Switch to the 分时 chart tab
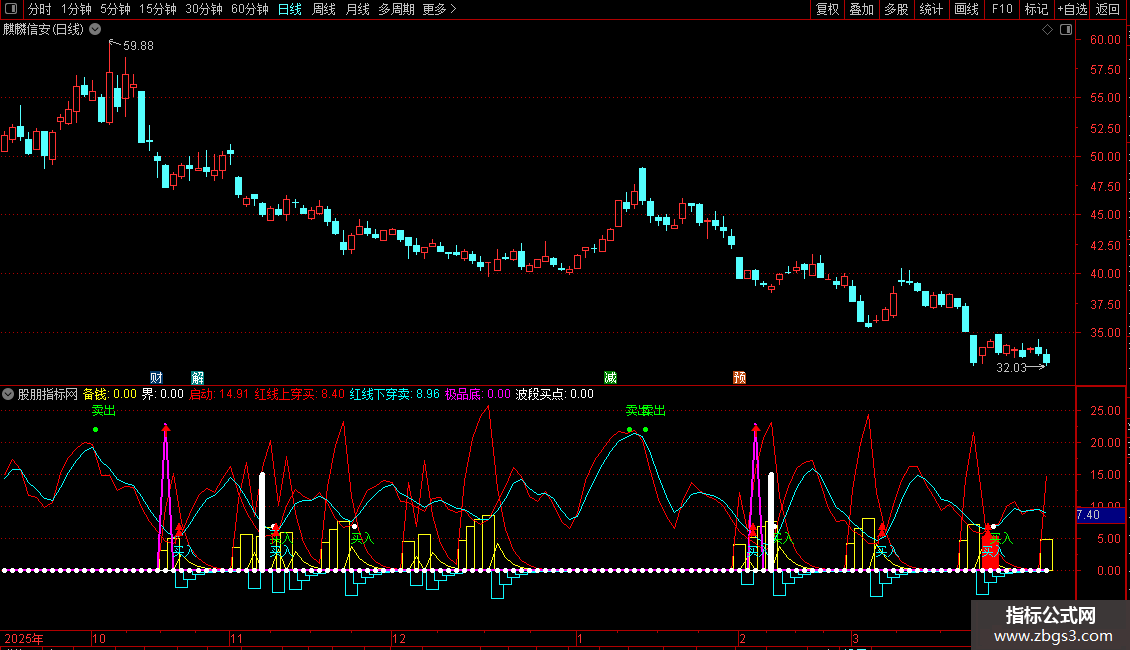 tap(39, 9)
